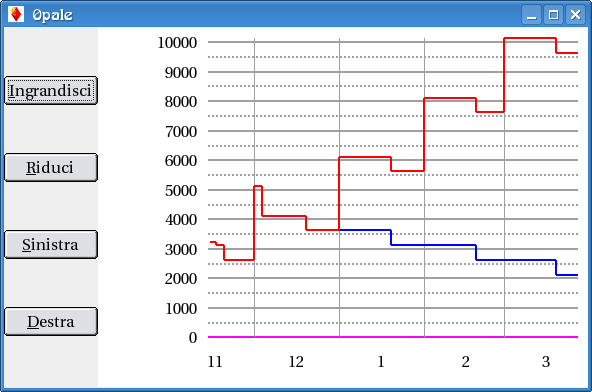Click the red line's top plateau above 10000
592x392 pixels.
[530, 38]
